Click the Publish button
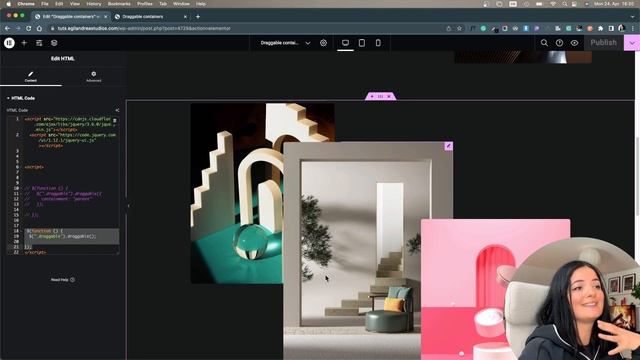Screen dimensions: 640x360 [x=603, y=43]
